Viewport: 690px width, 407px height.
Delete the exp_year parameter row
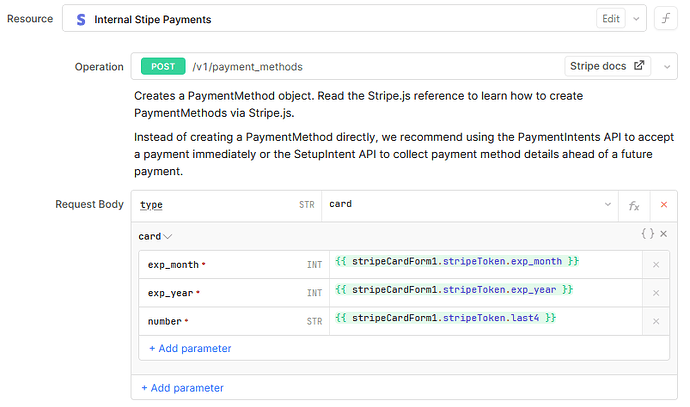[656, 293]
